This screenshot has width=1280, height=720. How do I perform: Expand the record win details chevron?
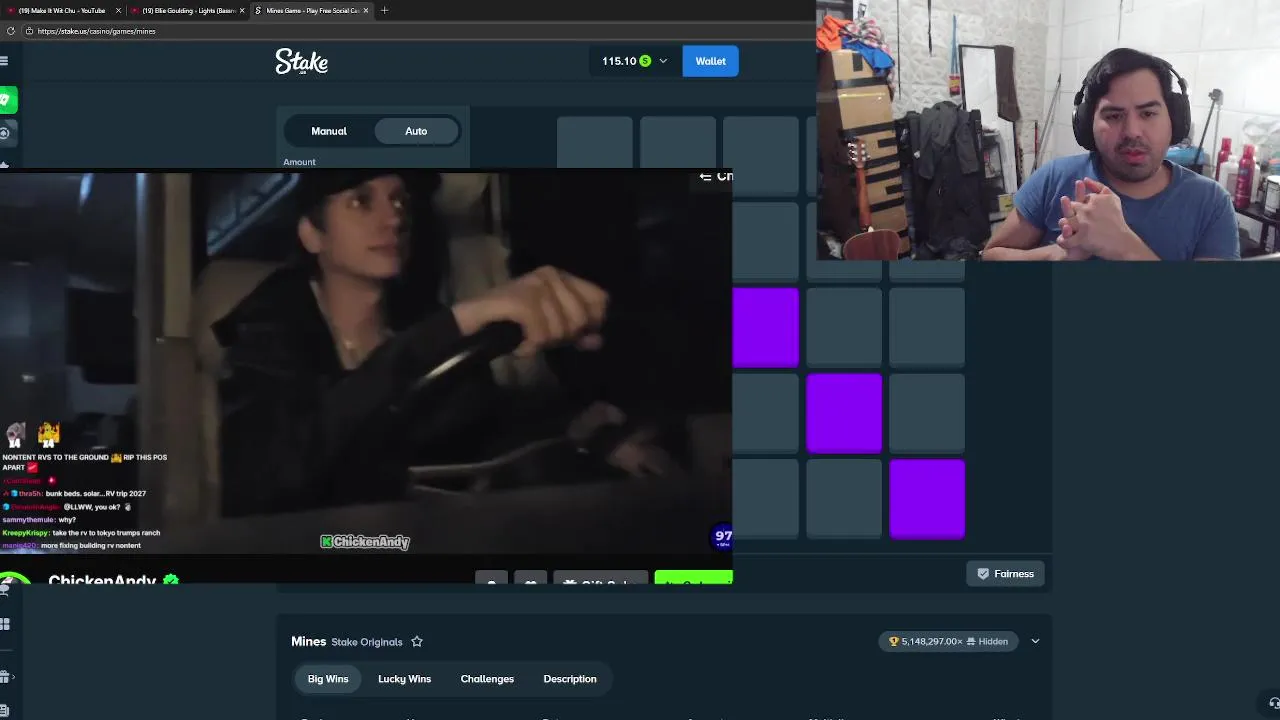tap(1035, 641)
